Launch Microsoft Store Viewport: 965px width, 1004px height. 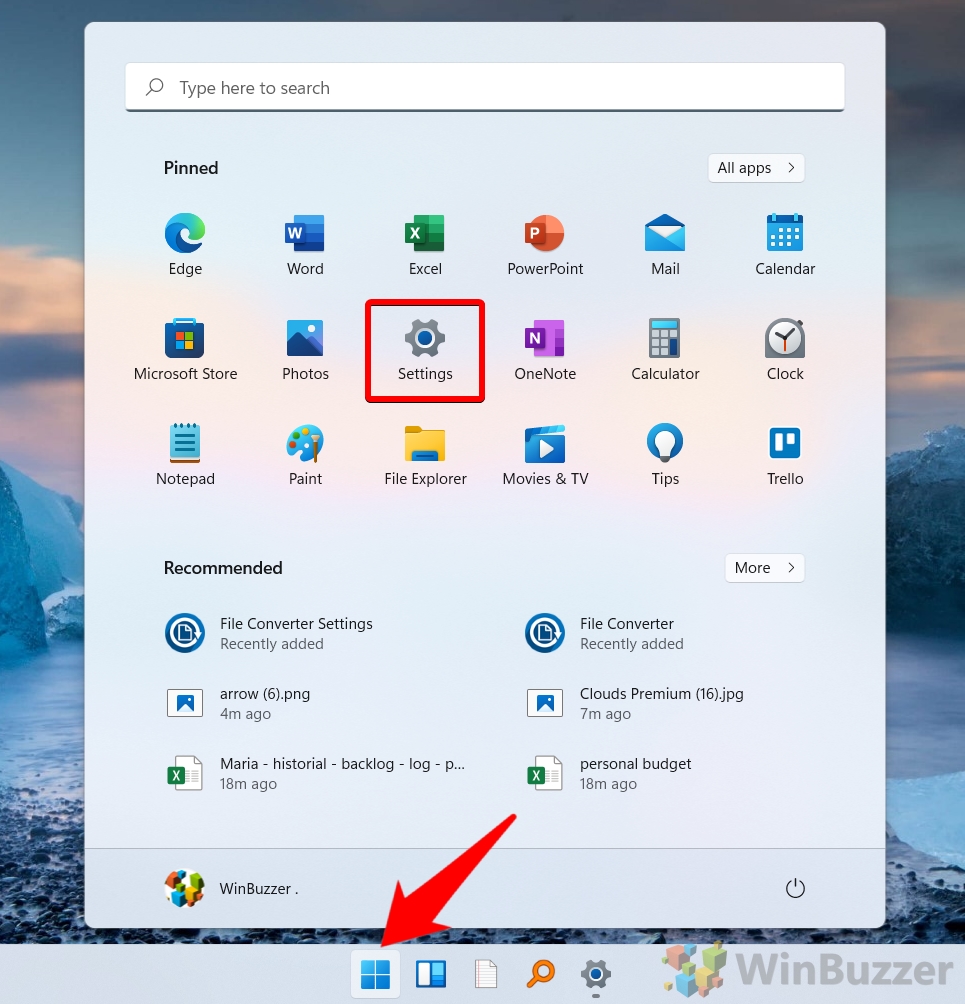(185, 350)
